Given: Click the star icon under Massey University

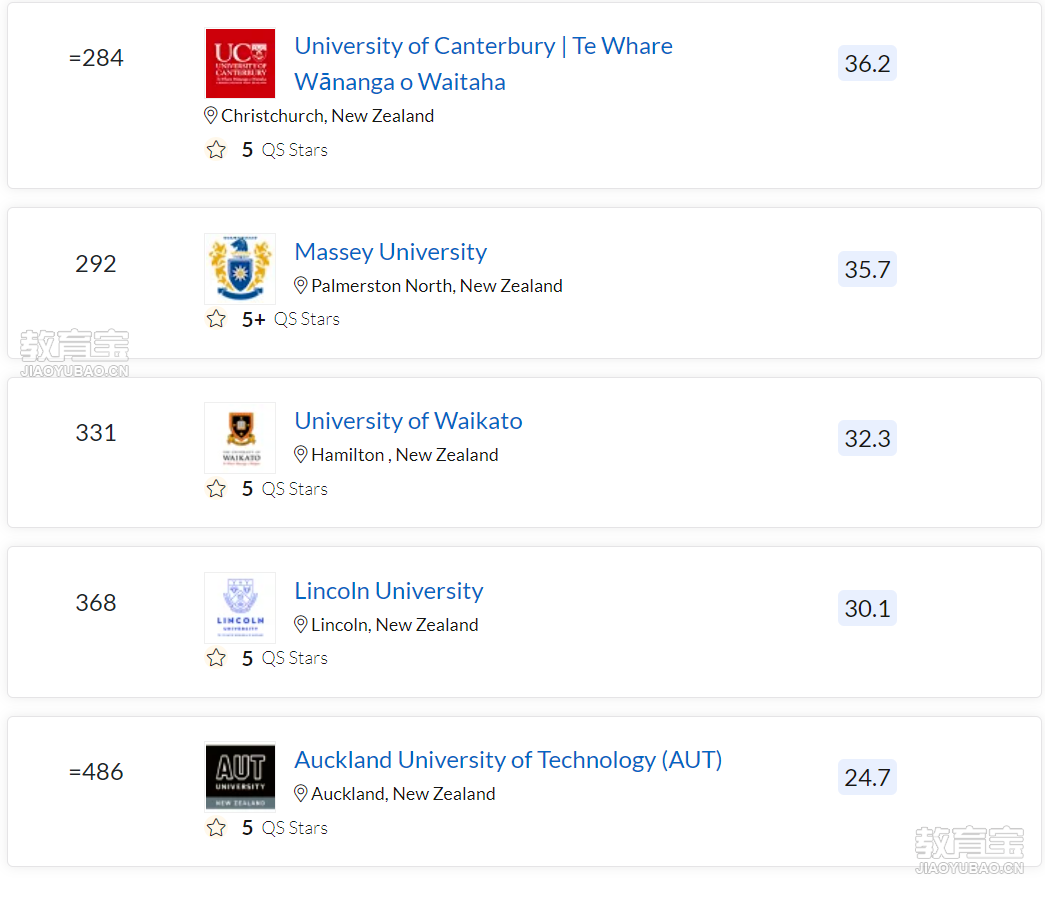Looking at the screenshot, I should click(x=216, y=319).
